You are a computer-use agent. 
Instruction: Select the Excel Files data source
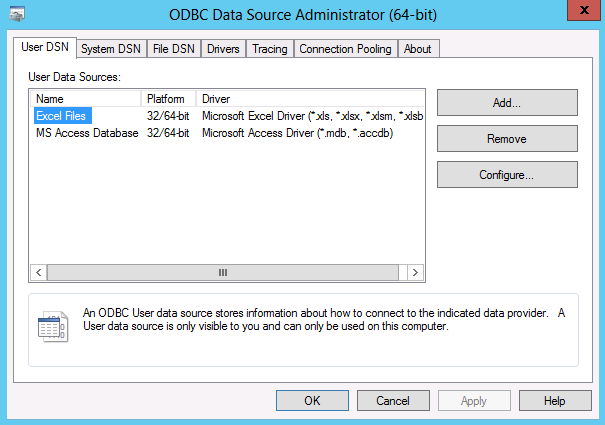pyautogui.click(x=62, y=116)
